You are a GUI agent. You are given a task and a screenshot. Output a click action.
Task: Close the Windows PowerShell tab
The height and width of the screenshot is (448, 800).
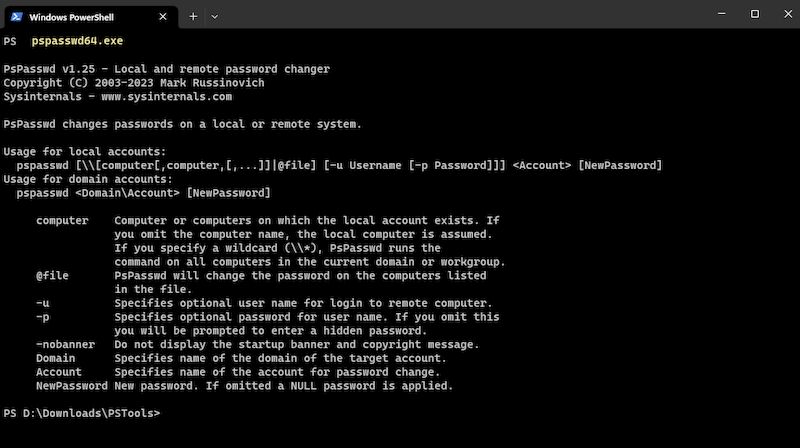(163, 17)
